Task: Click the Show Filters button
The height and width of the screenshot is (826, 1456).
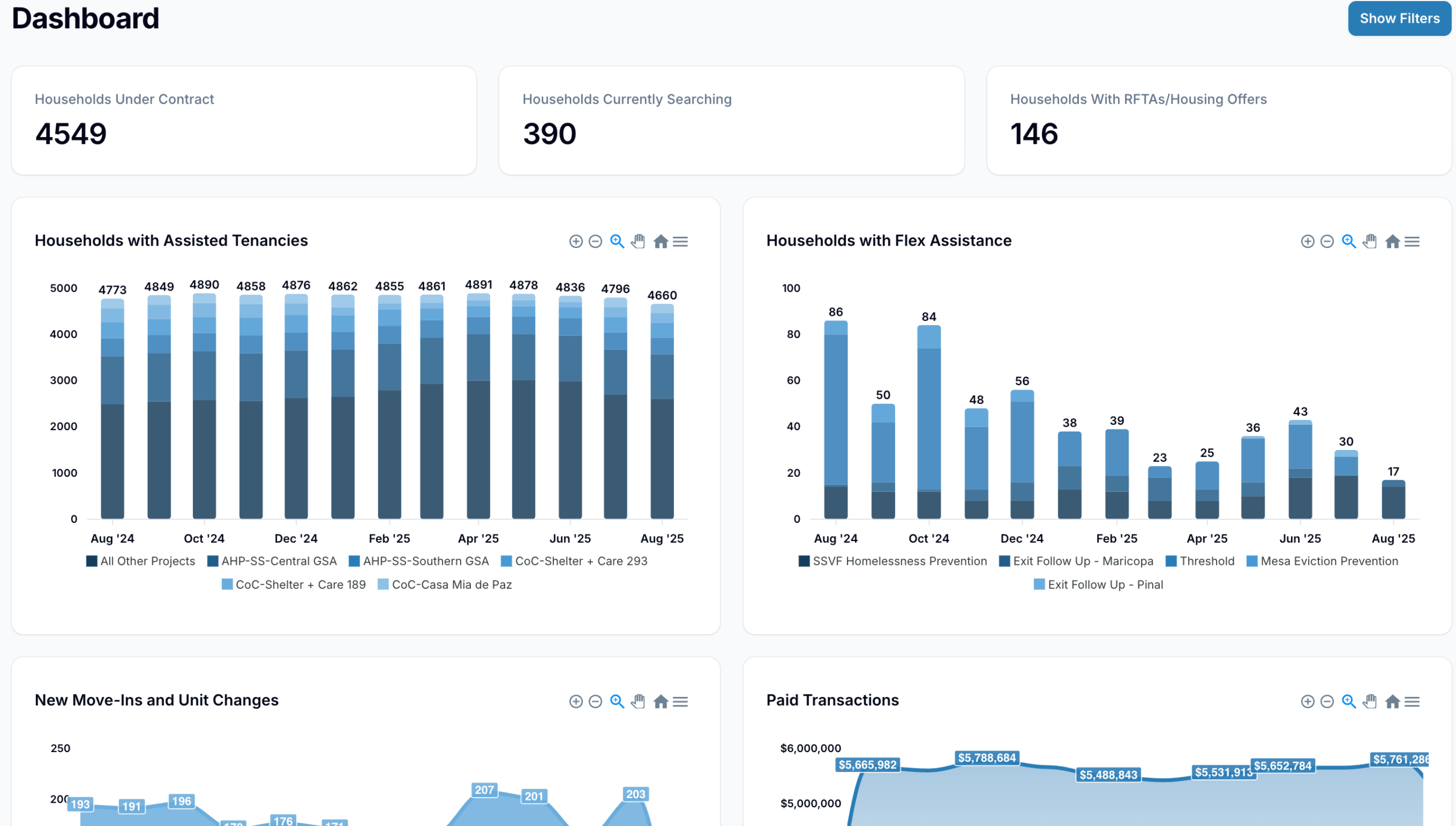Action: [x=1399, y=18]
